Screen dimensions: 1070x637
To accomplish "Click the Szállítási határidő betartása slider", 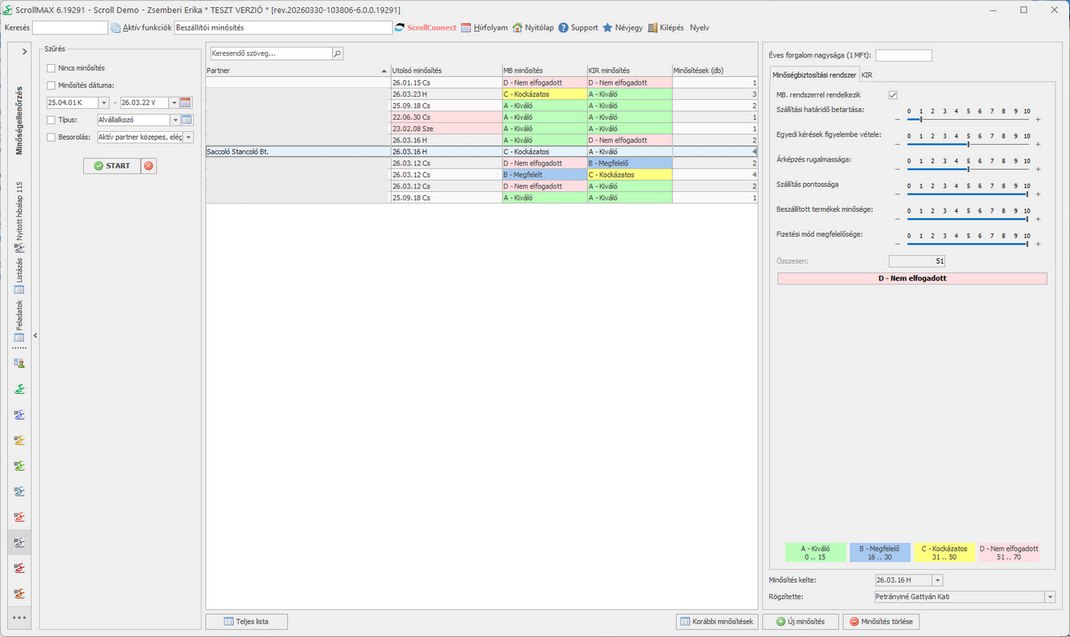I will coord(967,119).
